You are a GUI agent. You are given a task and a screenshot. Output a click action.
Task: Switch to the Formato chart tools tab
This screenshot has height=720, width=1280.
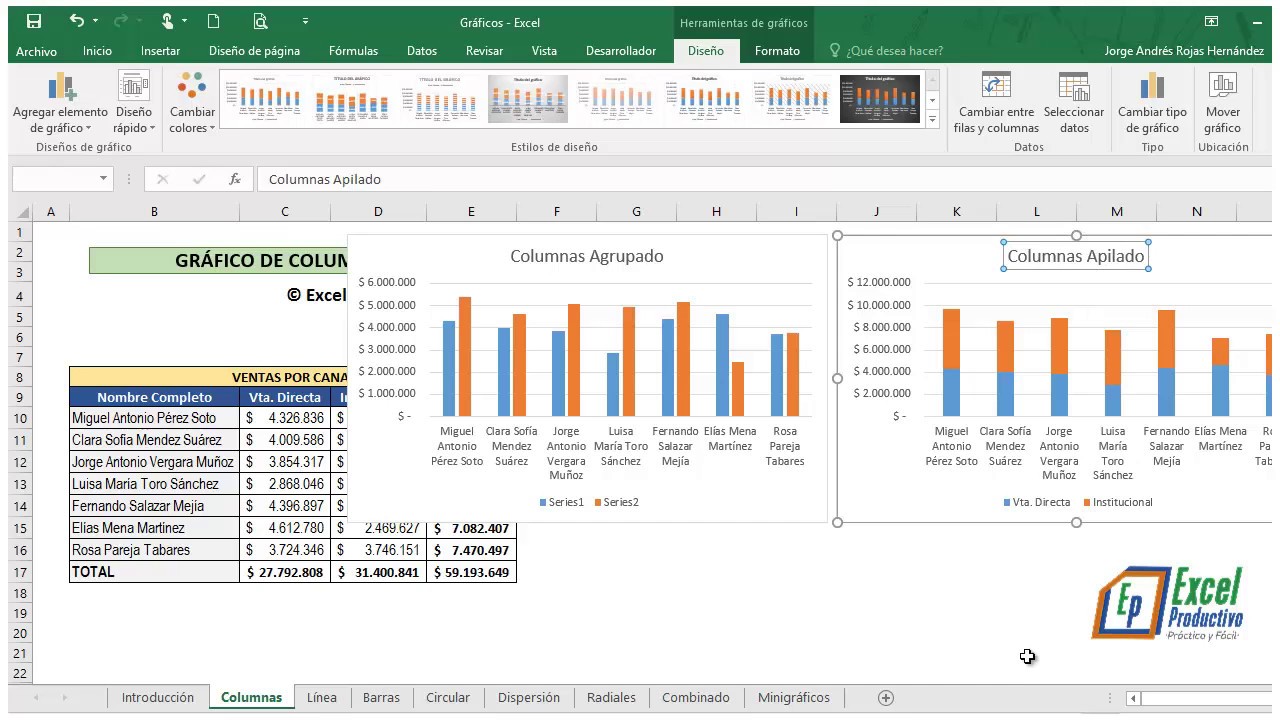pyautogui.click(x=777, y=51)
